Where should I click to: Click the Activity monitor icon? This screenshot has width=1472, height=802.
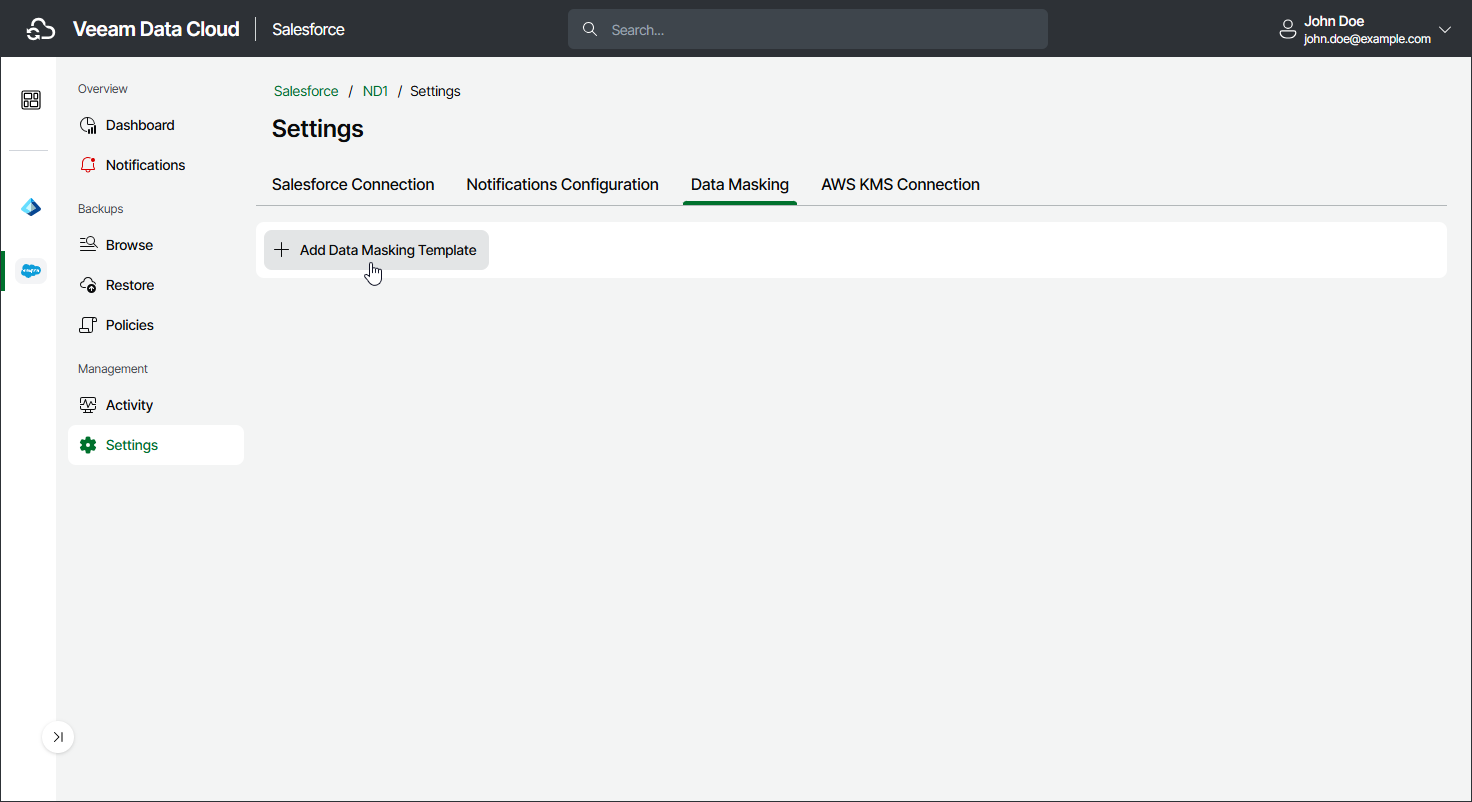click(x=88, y=405)
